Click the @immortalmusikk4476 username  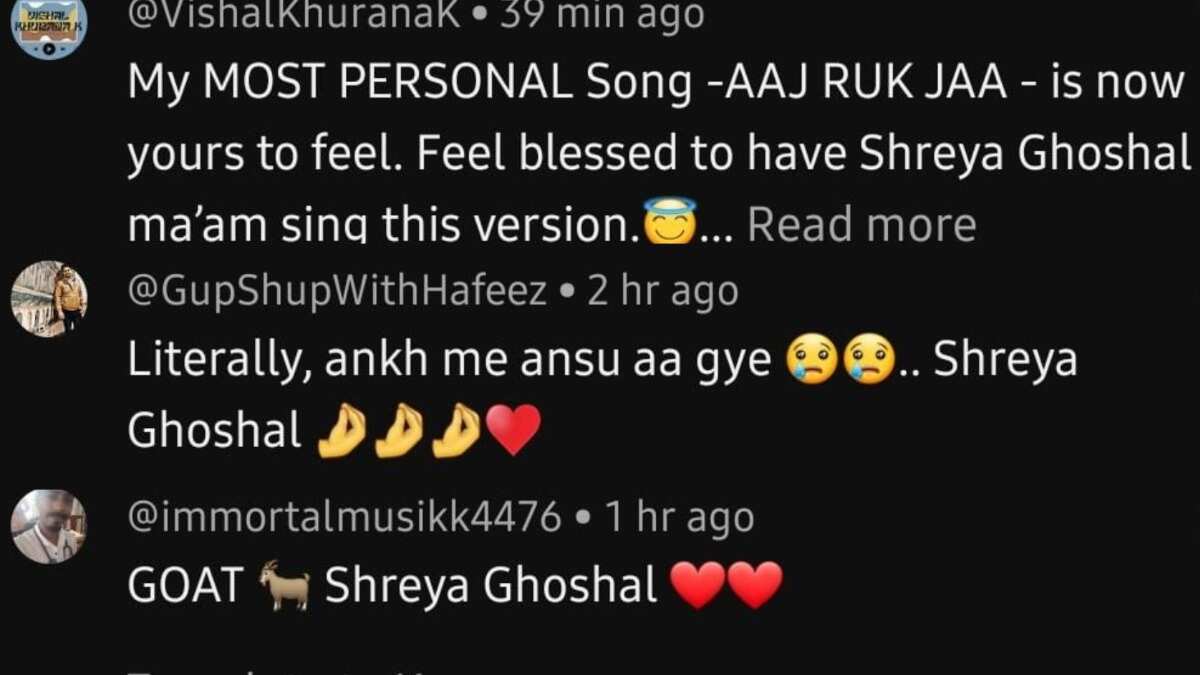pyautogui.click(x=345, y=518)
